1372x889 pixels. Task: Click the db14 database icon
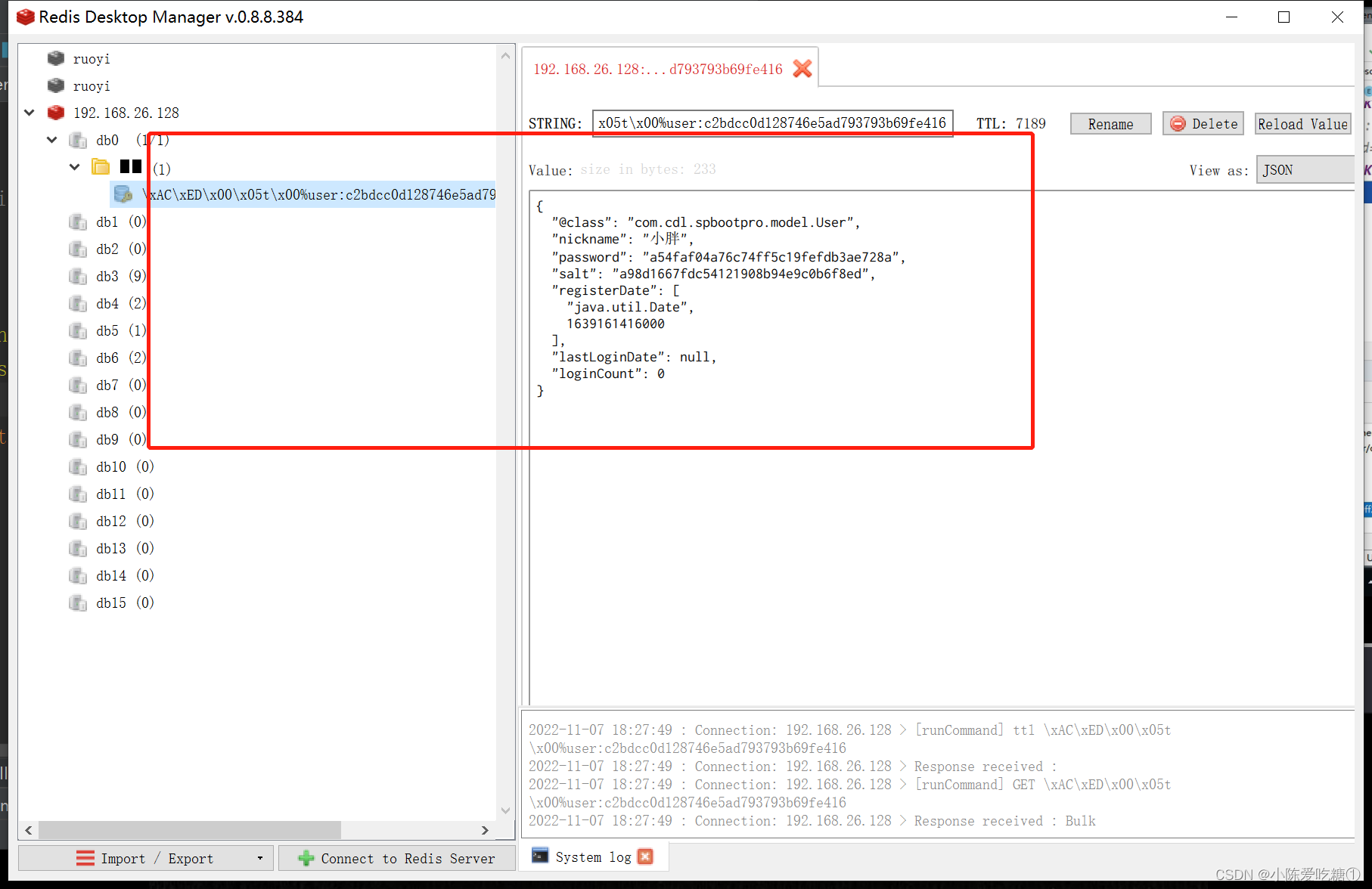(77, 575)
